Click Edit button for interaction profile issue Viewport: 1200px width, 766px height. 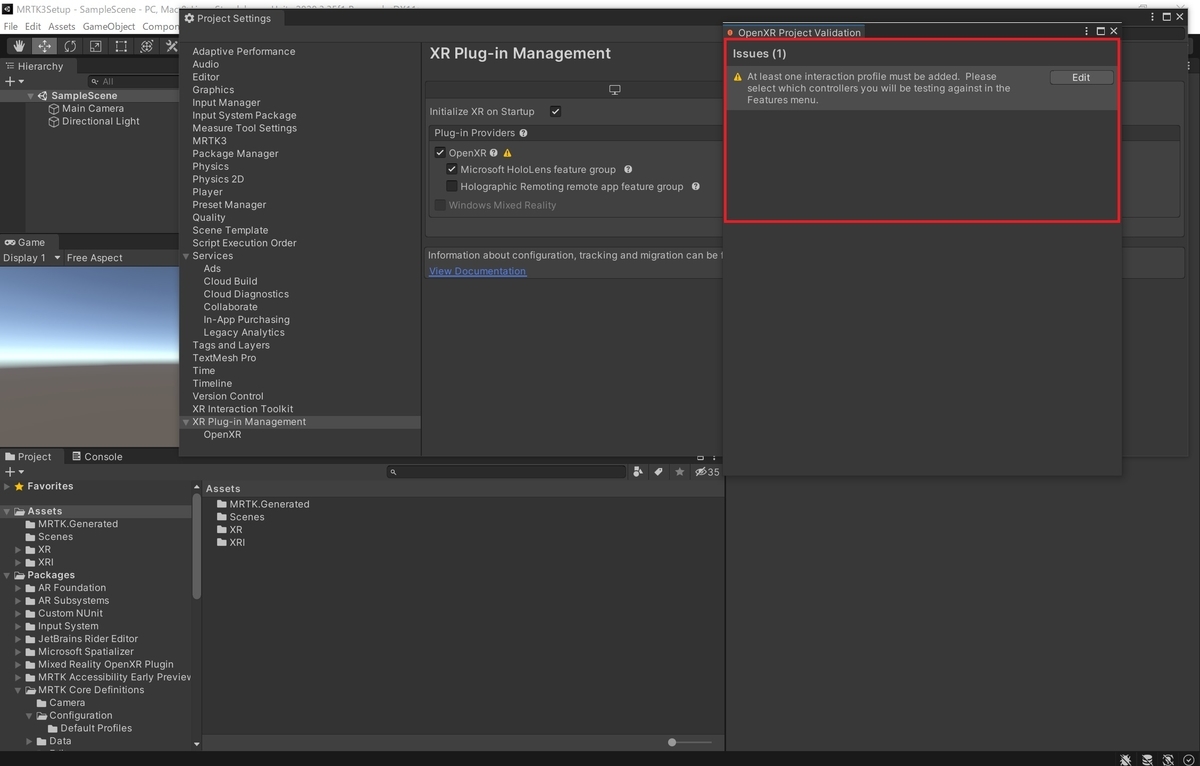1081,78
